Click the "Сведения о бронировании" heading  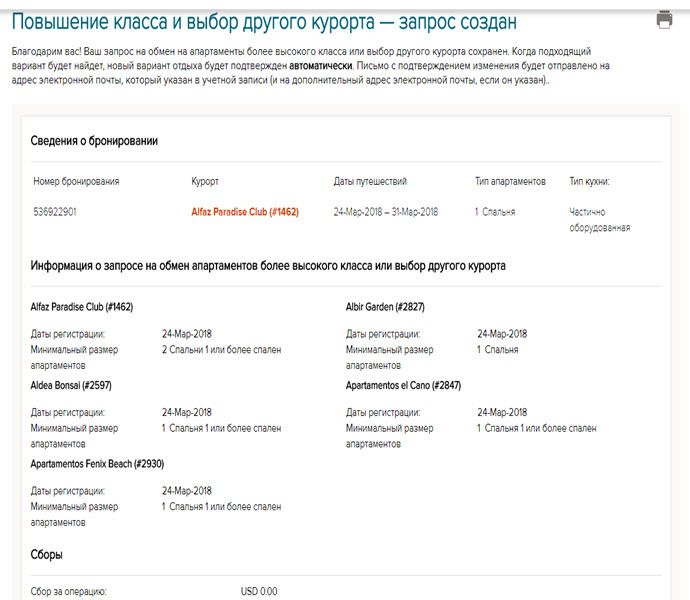coord(94,141)
